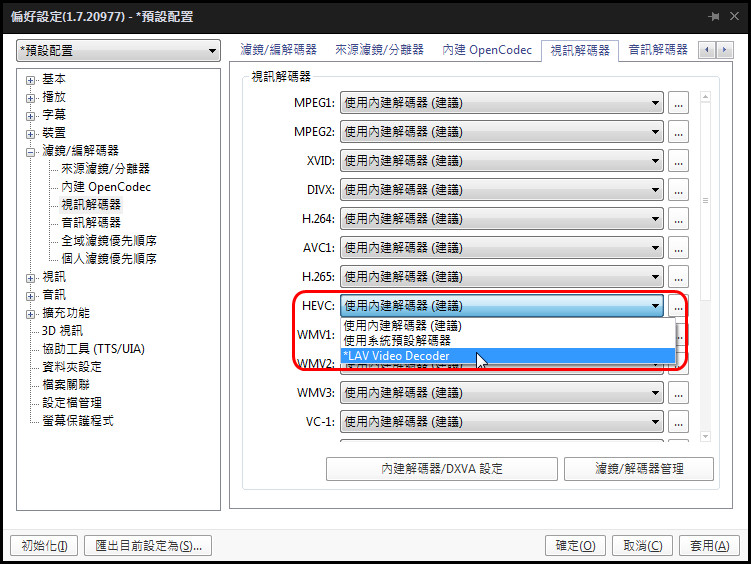
Task: Select 協助工具 (TTS/UIA) in the tree
Action: [93, 349]
